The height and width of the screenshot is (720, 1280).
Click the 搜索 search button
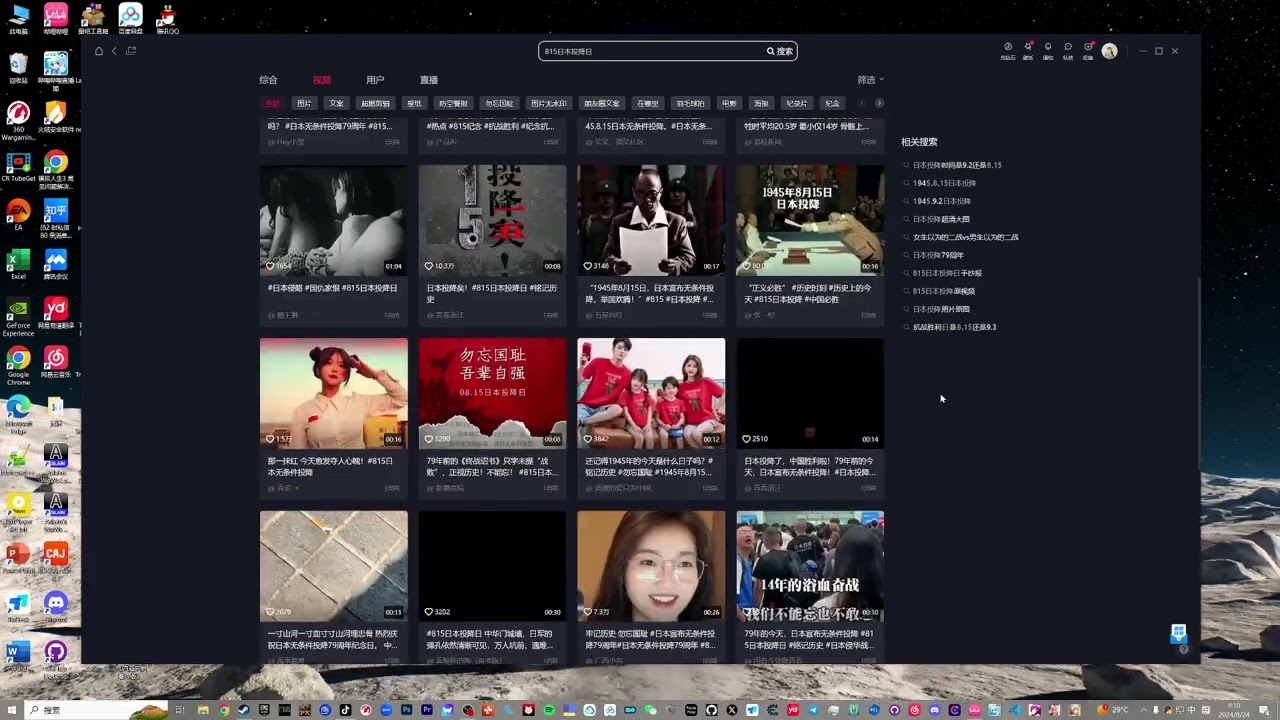[780, 51]
